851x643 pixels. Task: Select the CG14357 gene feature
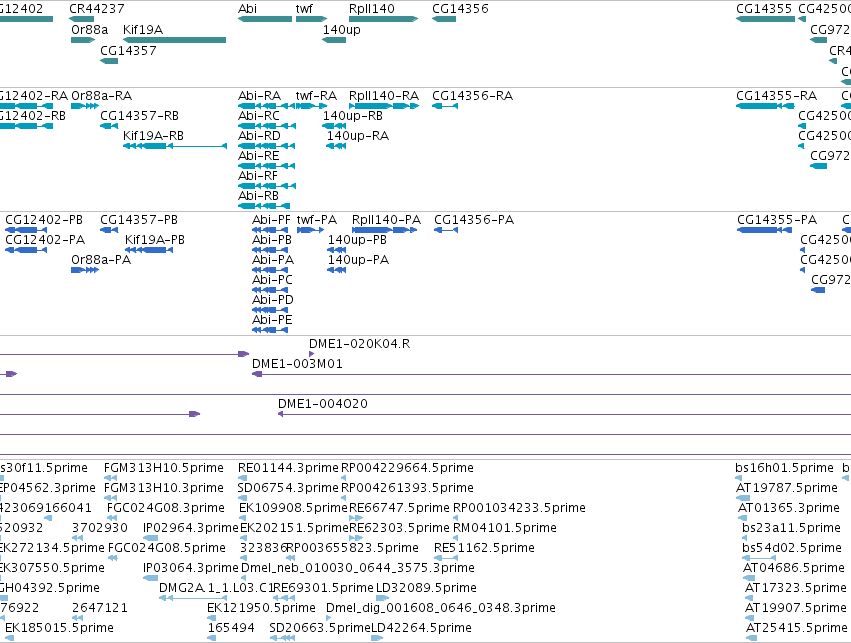pyautogui.click(x=109, y=61)
